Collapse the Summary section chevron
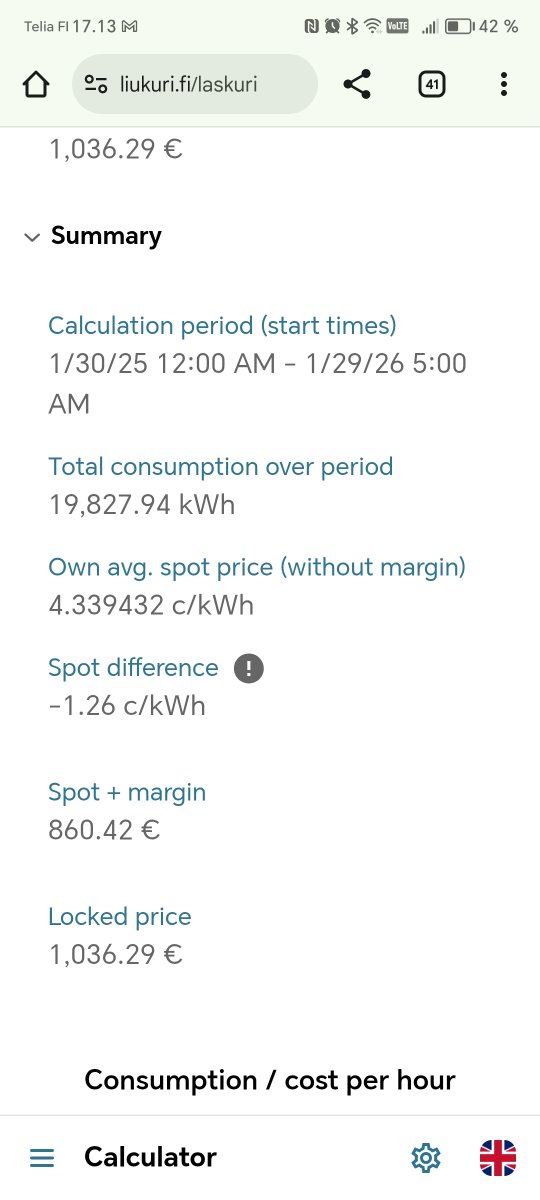The image size is (540, 1200). pos(32,237)
